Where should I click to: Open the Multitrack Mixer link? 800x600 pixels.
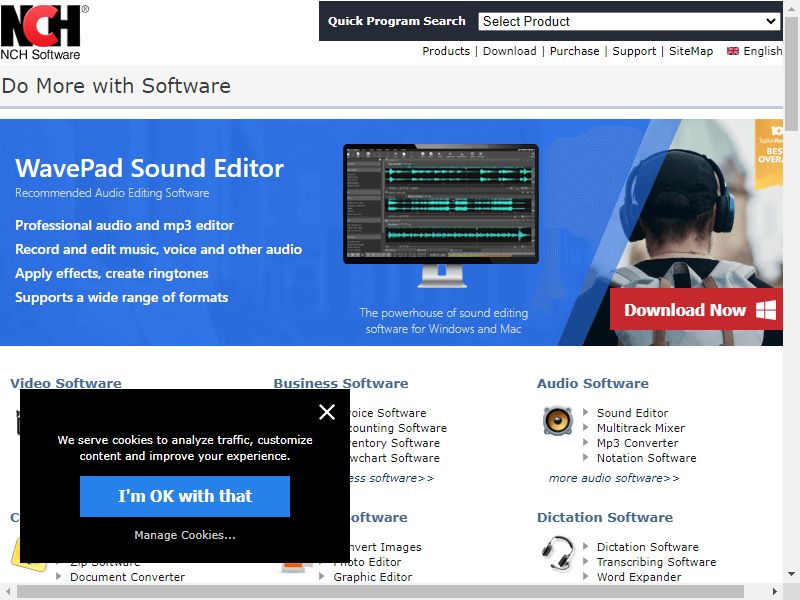point(641,428)
